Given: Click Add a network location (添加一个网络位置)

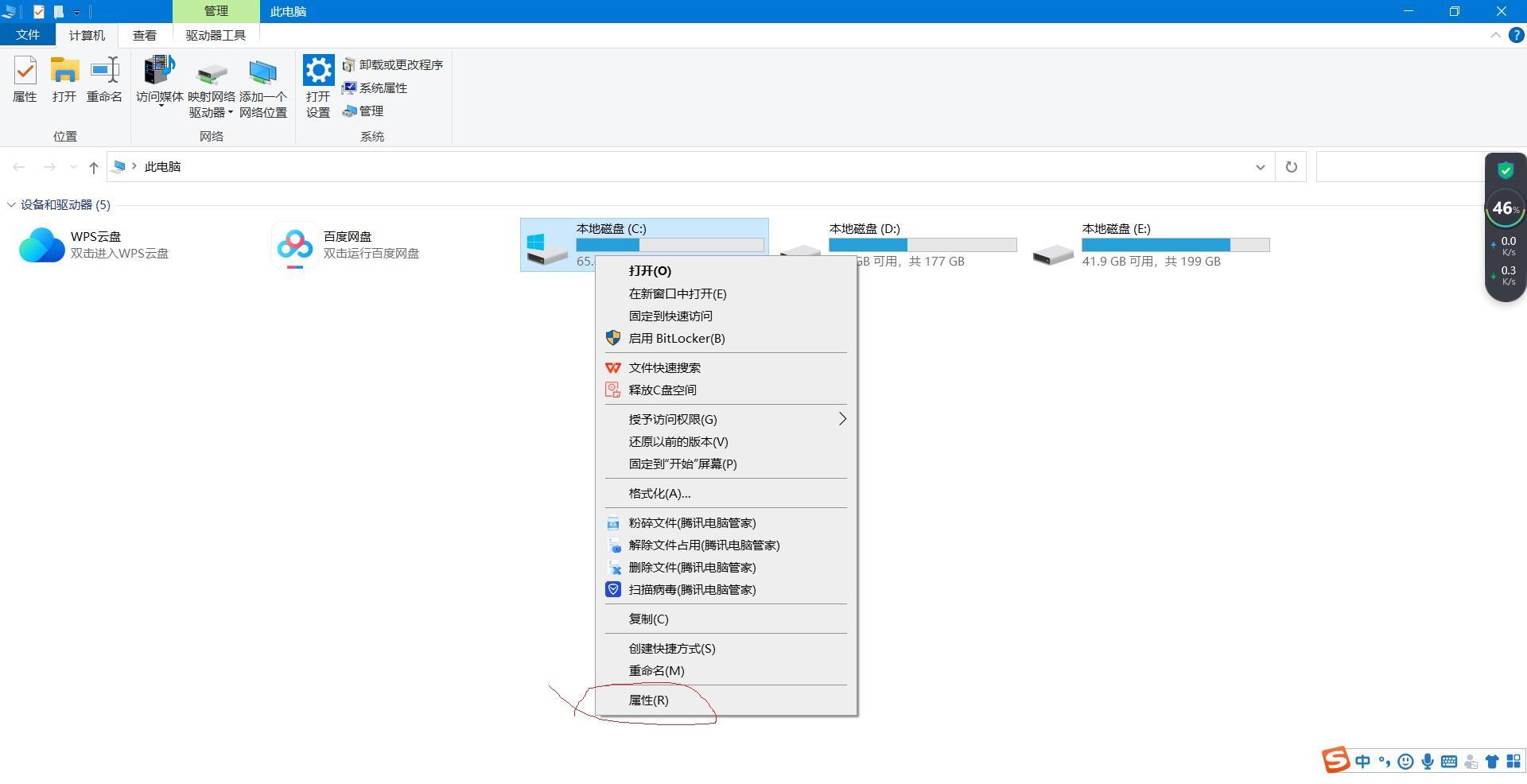Looking at the screenshot, I should [x=263, y=89].
